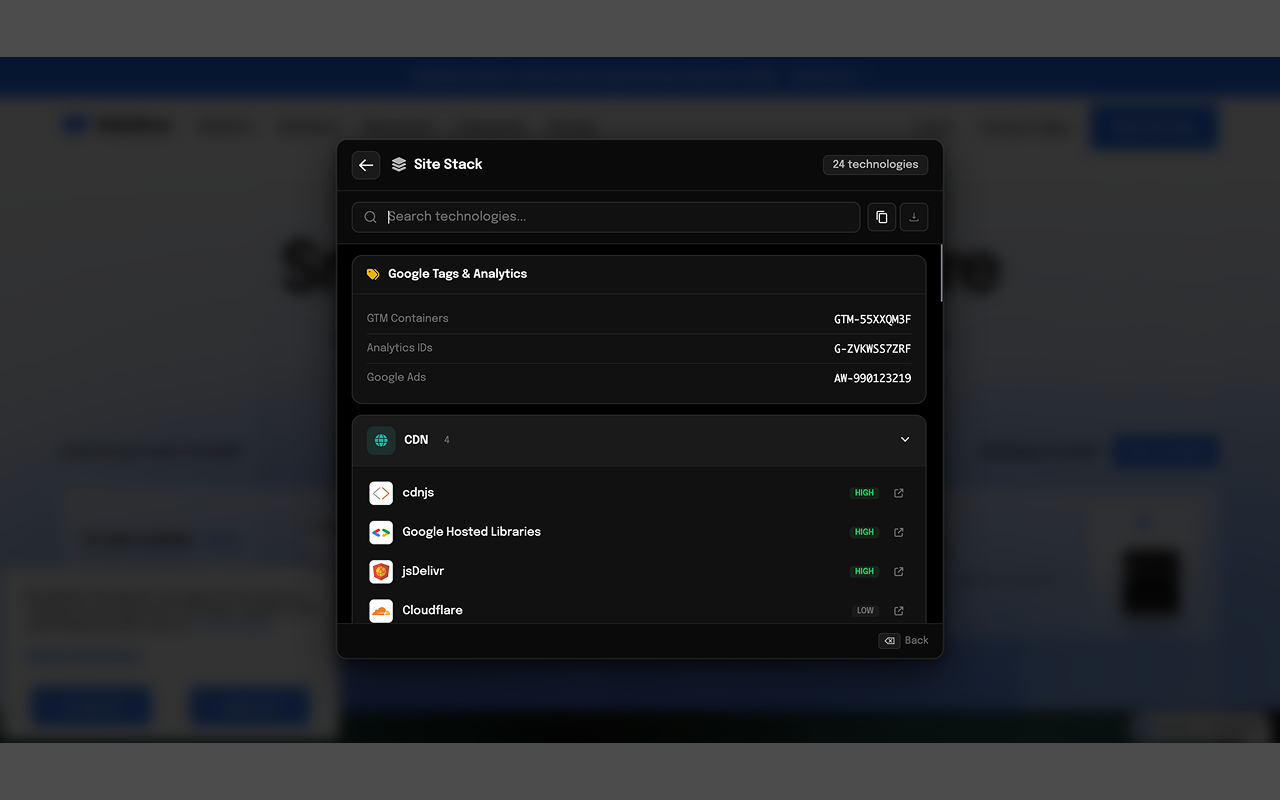The image size is (1280, 800).
Task: Click the HIGH badge on jsDelivr row
Action: pyautogui.click(x=865, y=571)
